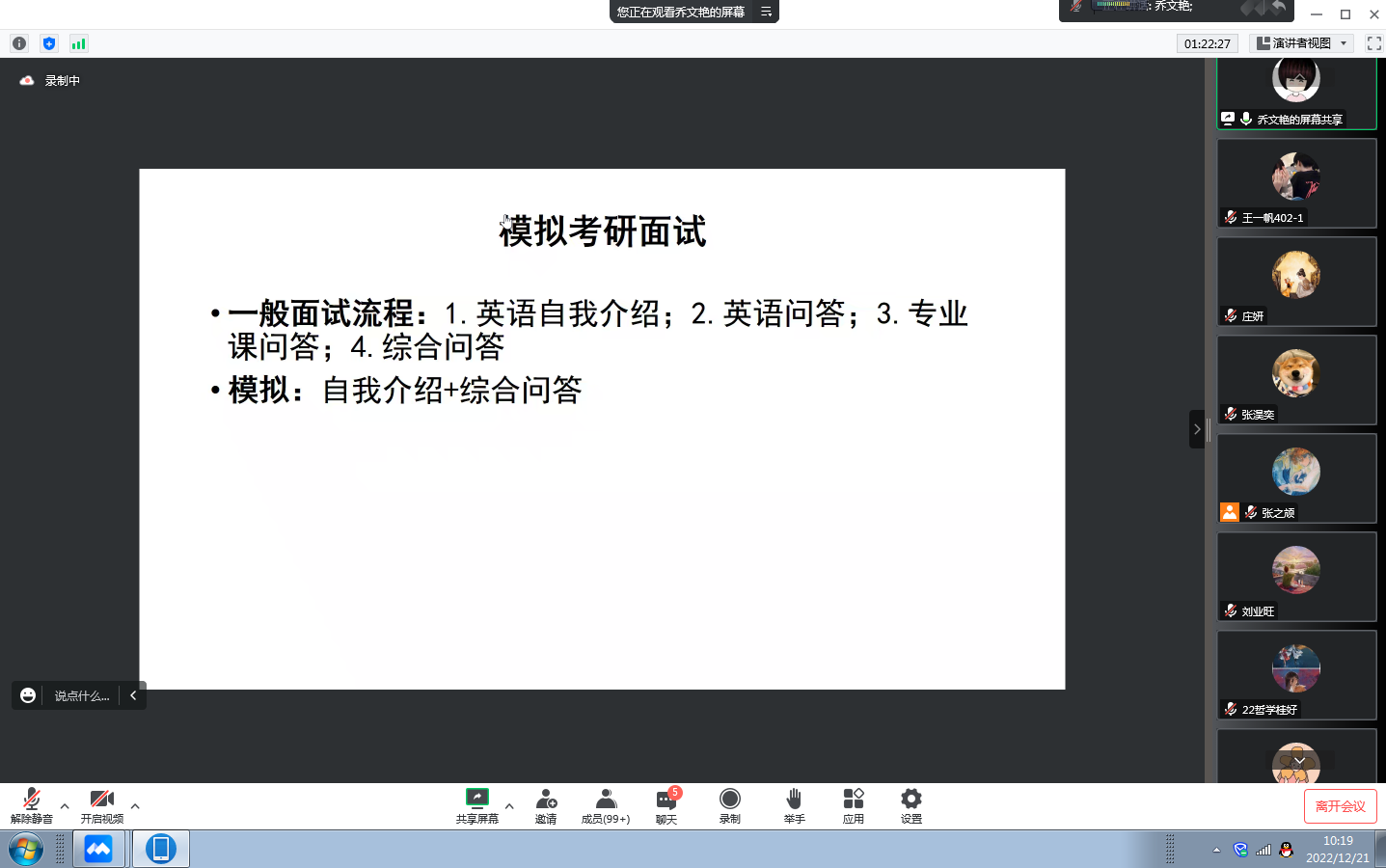Image resolution: width=1386 pixels, height=868 pixels.
Task: Open the Invite (邀请) icon
Action: [546, 805]
